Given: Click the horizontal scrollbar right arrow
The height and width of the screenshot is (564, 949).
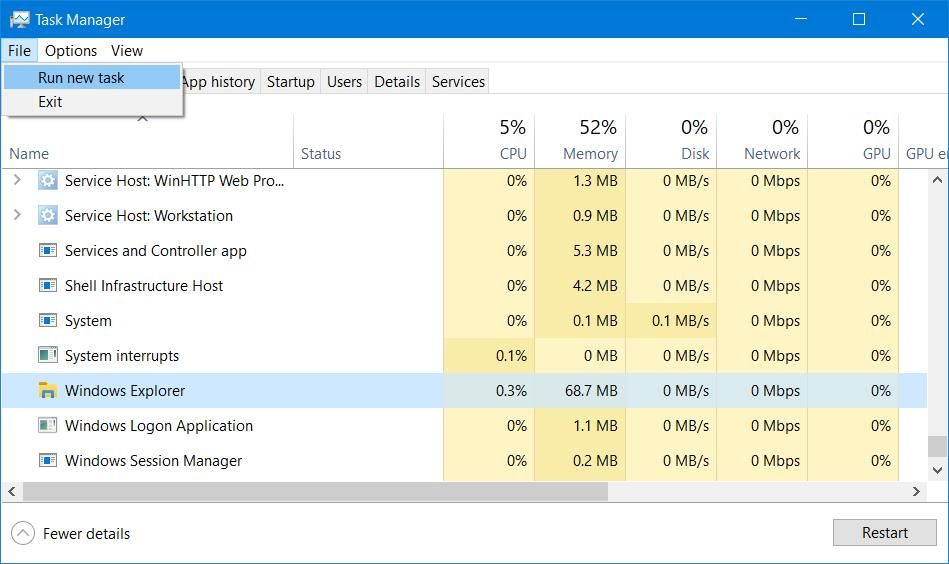Looking at the screenshot, I should pos(916,491).
